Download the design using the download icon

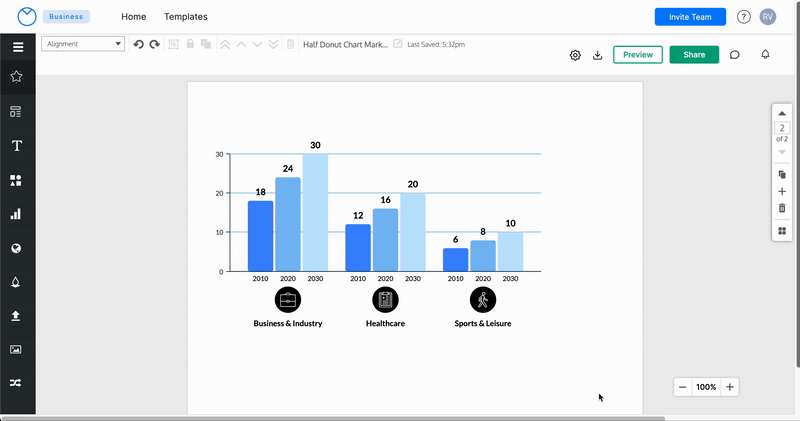click(597, 55)
